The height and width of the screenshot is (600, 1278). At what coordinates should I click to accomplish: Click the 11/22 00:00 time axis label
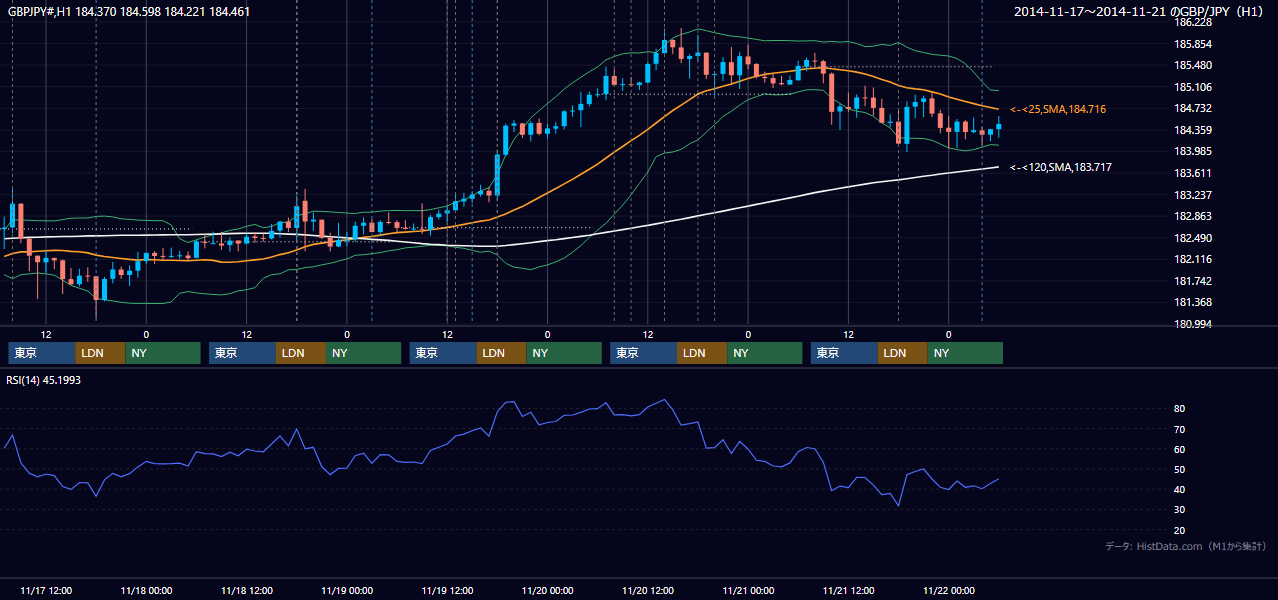pos(949,590)
